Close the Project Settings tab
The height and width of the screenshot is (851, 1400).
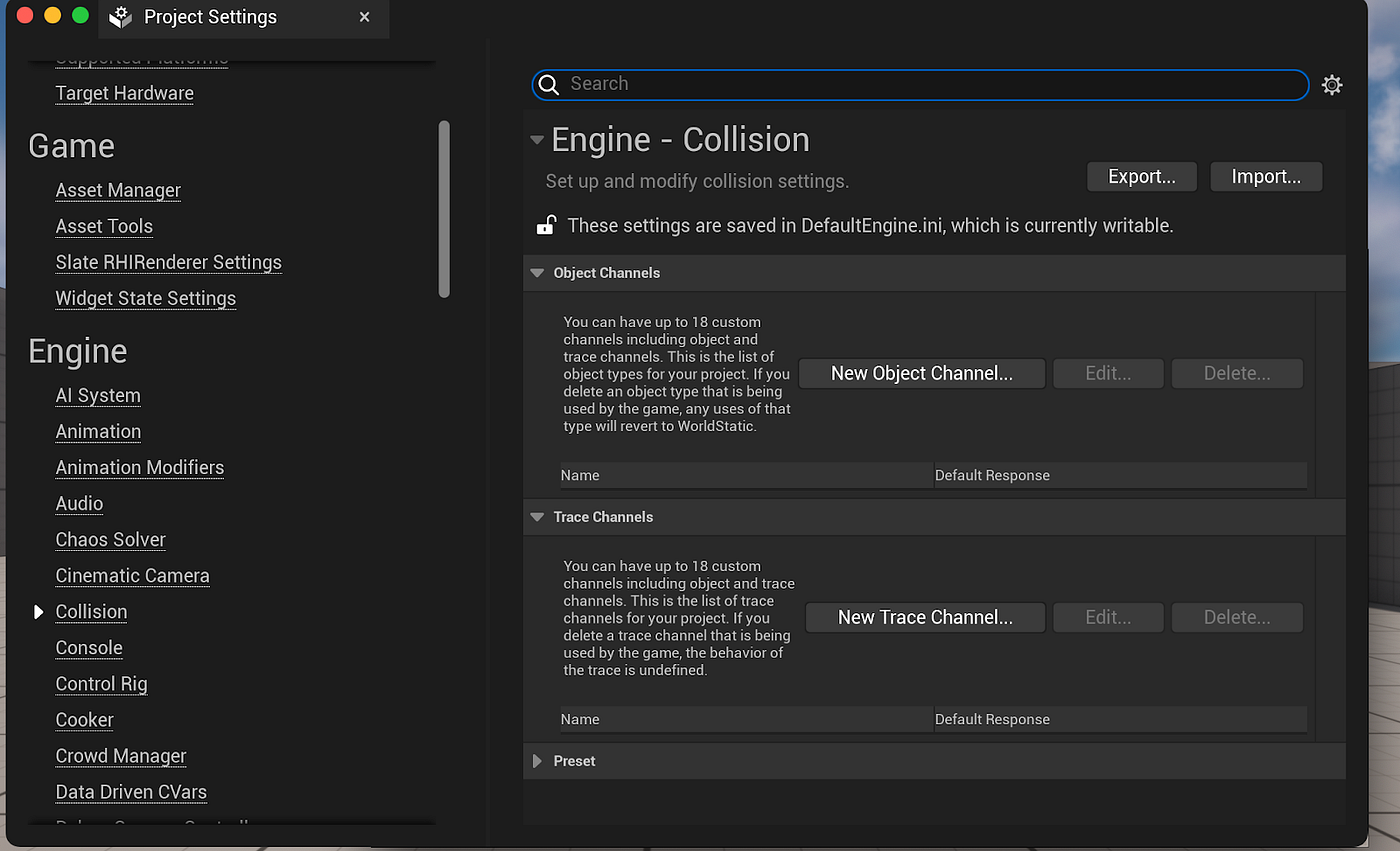364,17
